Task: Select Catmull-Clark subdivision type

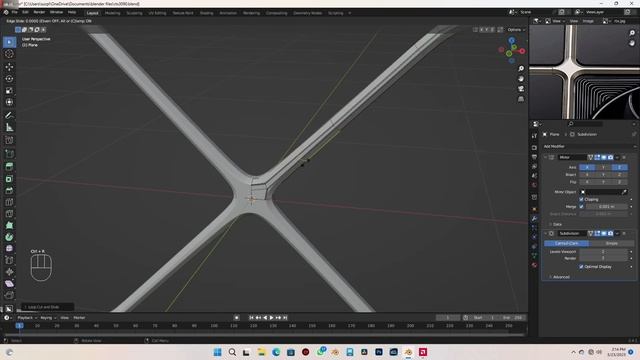Action: pos(567,243)
